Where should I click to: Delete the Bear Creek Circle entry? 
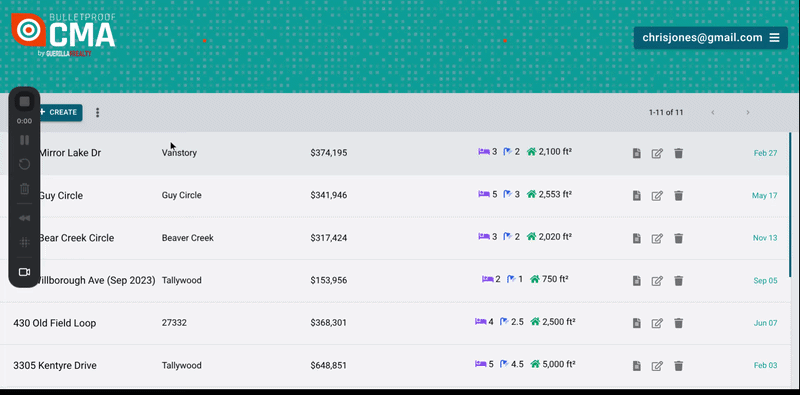[678, 238]
